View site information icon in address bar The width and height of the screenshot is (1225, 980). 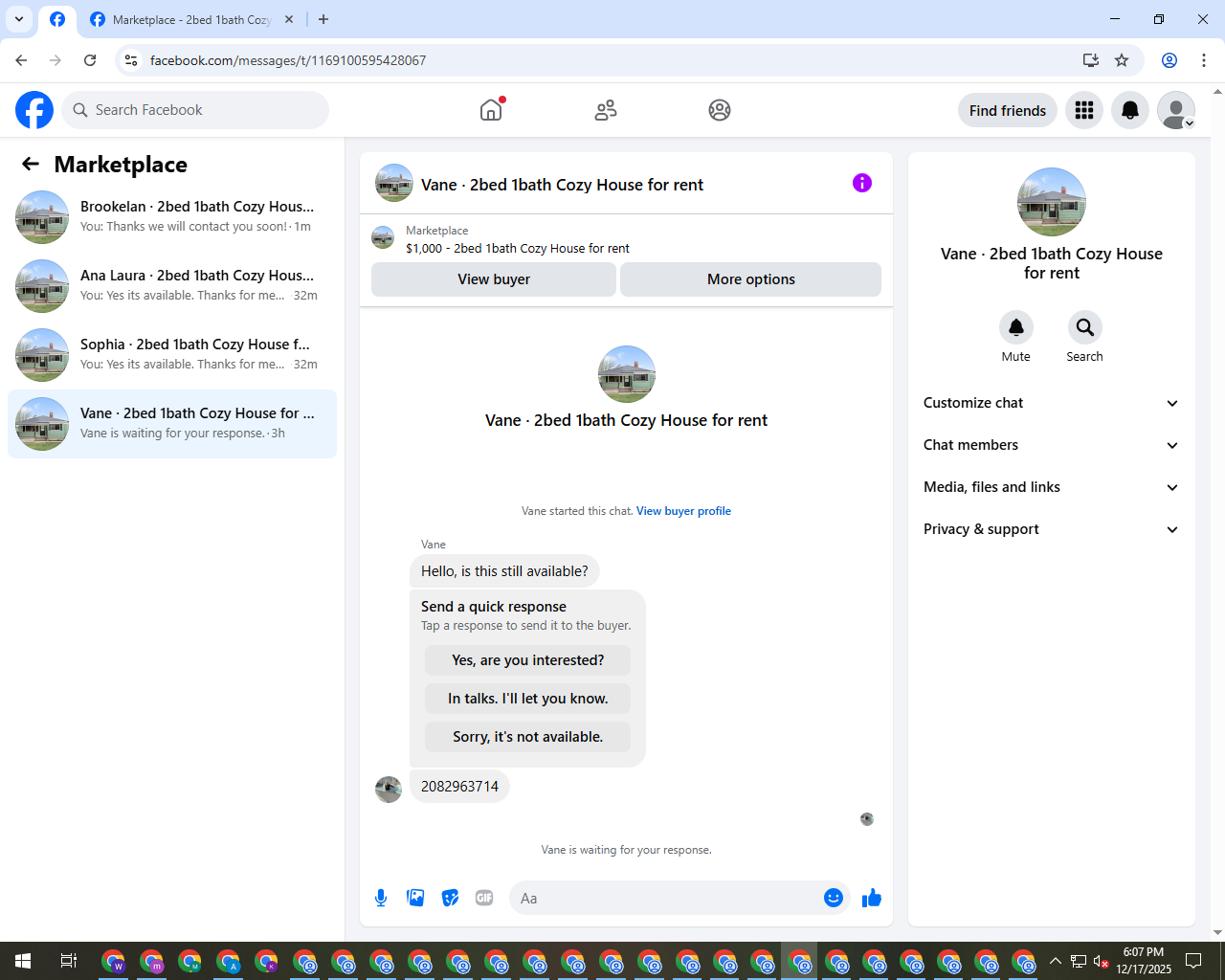pos(131,60)
